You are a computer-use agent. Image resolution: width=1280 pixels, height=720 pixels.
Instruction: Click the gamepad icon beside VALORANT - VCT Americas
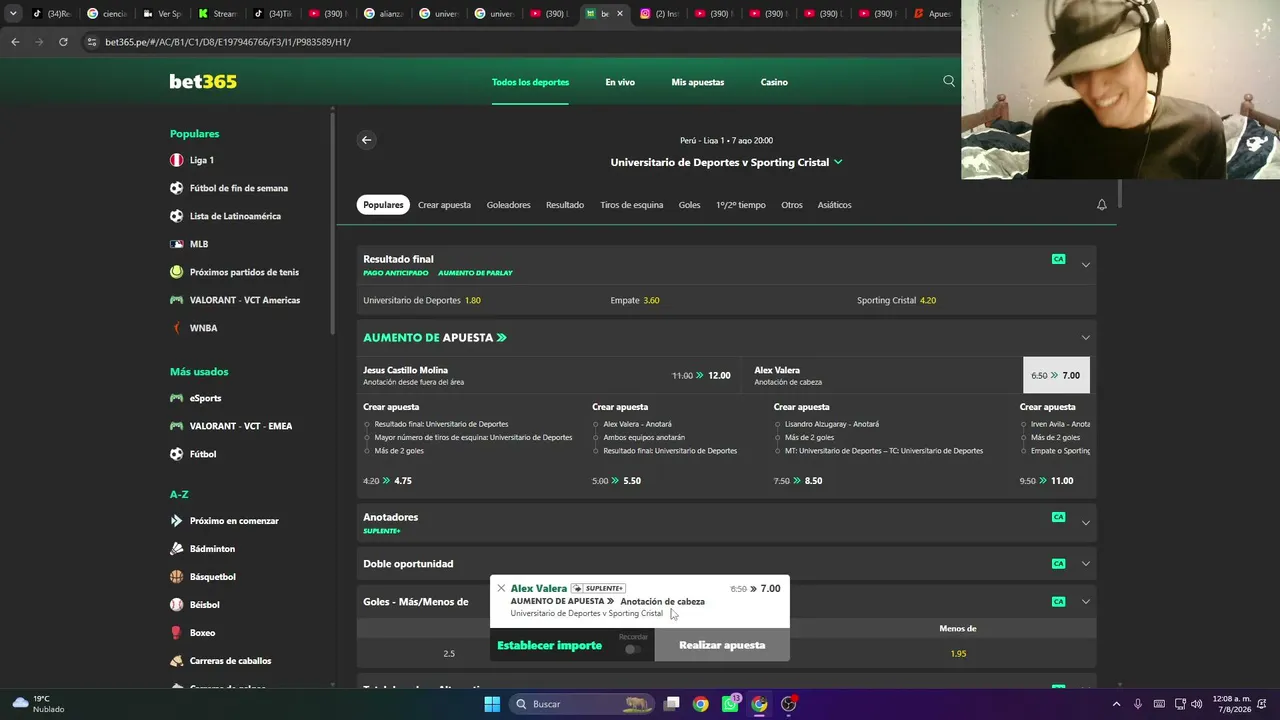[176, 300]
